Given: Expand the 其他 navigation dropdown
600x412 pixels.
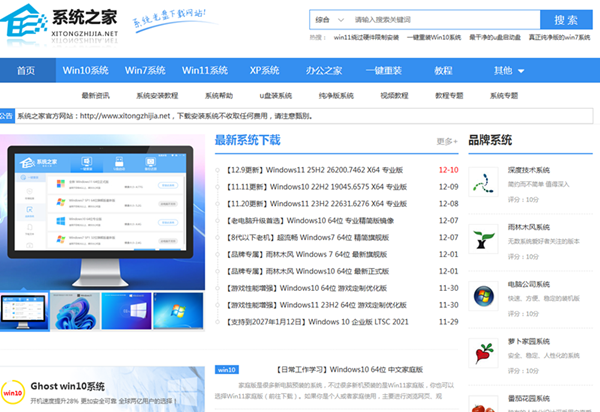Looking at the screenshot, I should [x=509, y=71].
